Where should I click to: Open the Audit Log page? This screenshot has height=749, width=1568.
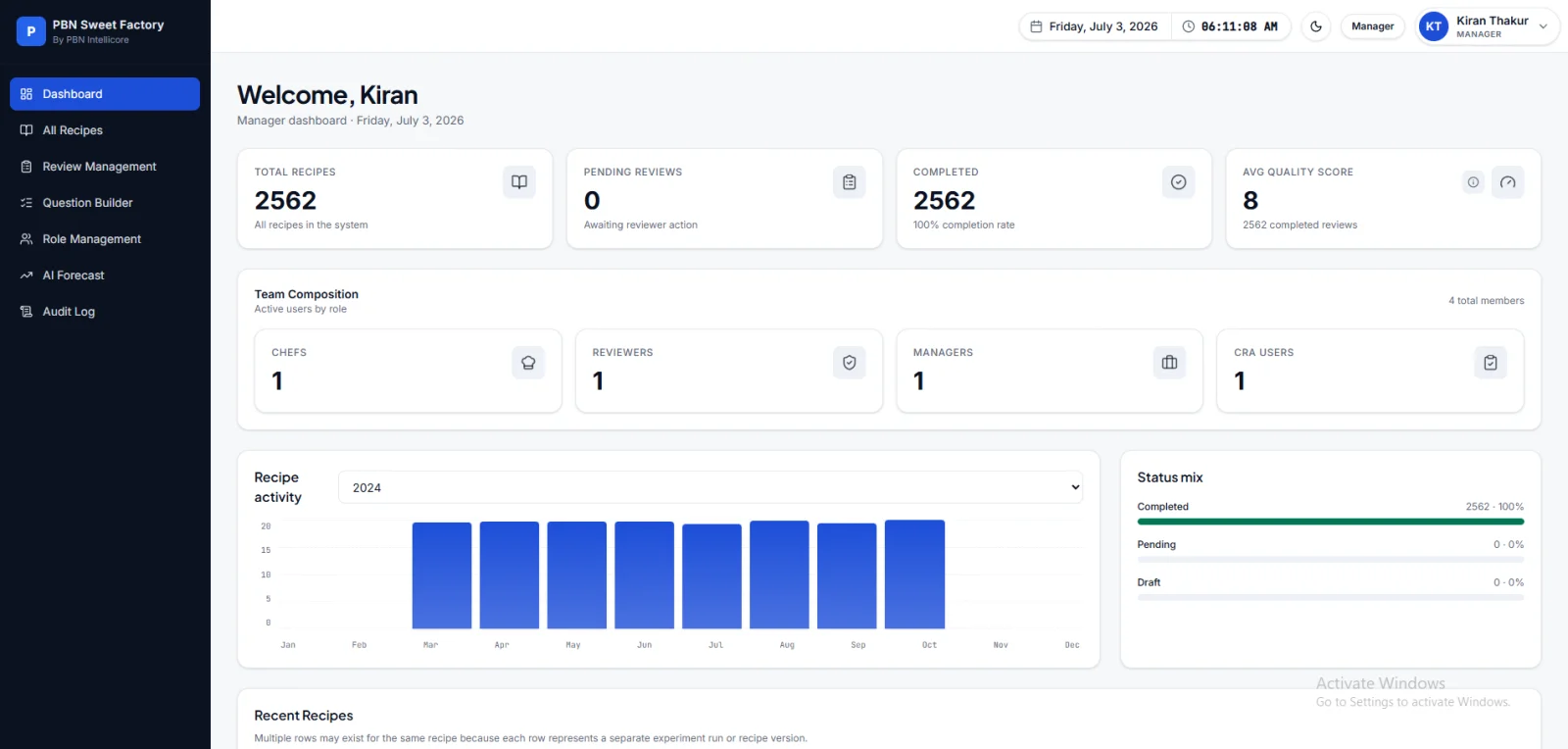105,312
